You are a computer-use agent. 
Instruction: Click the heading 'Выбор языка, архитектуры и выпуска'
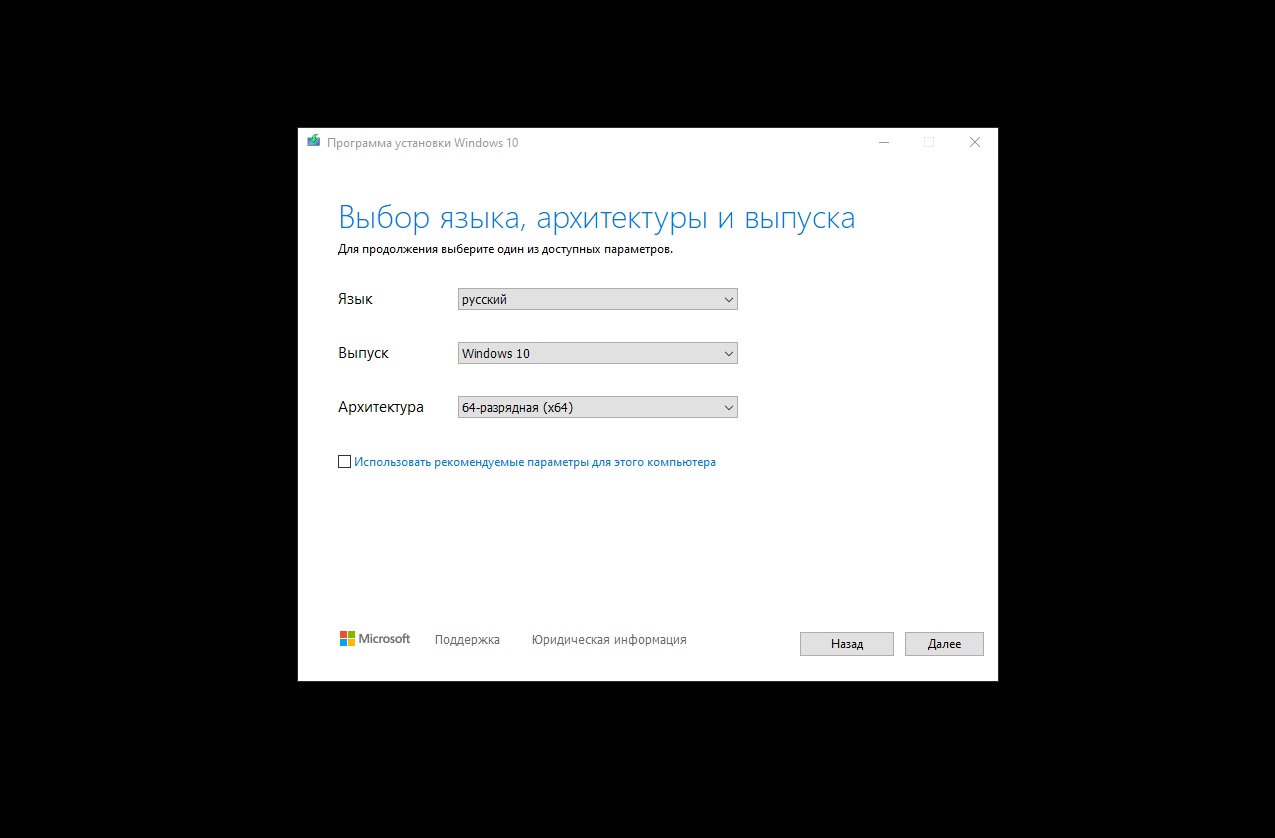pos(597,217)
